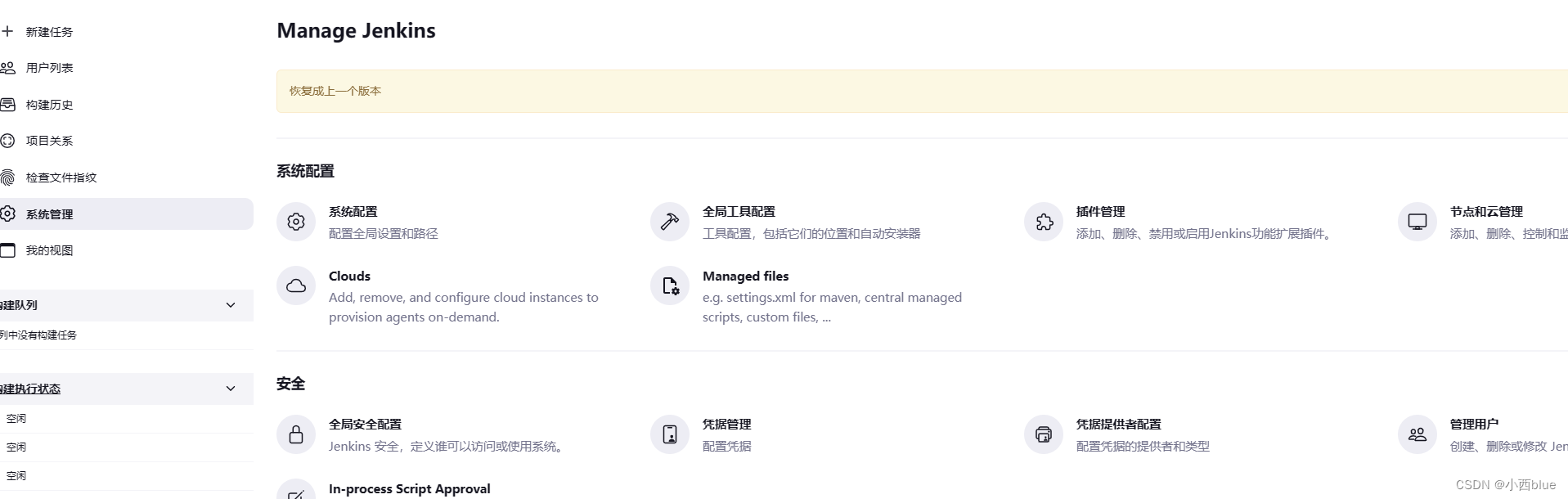Screen dimensions: 1568x499
Task: Select 项目关系 in the sidebar
Action: (49, 141)
